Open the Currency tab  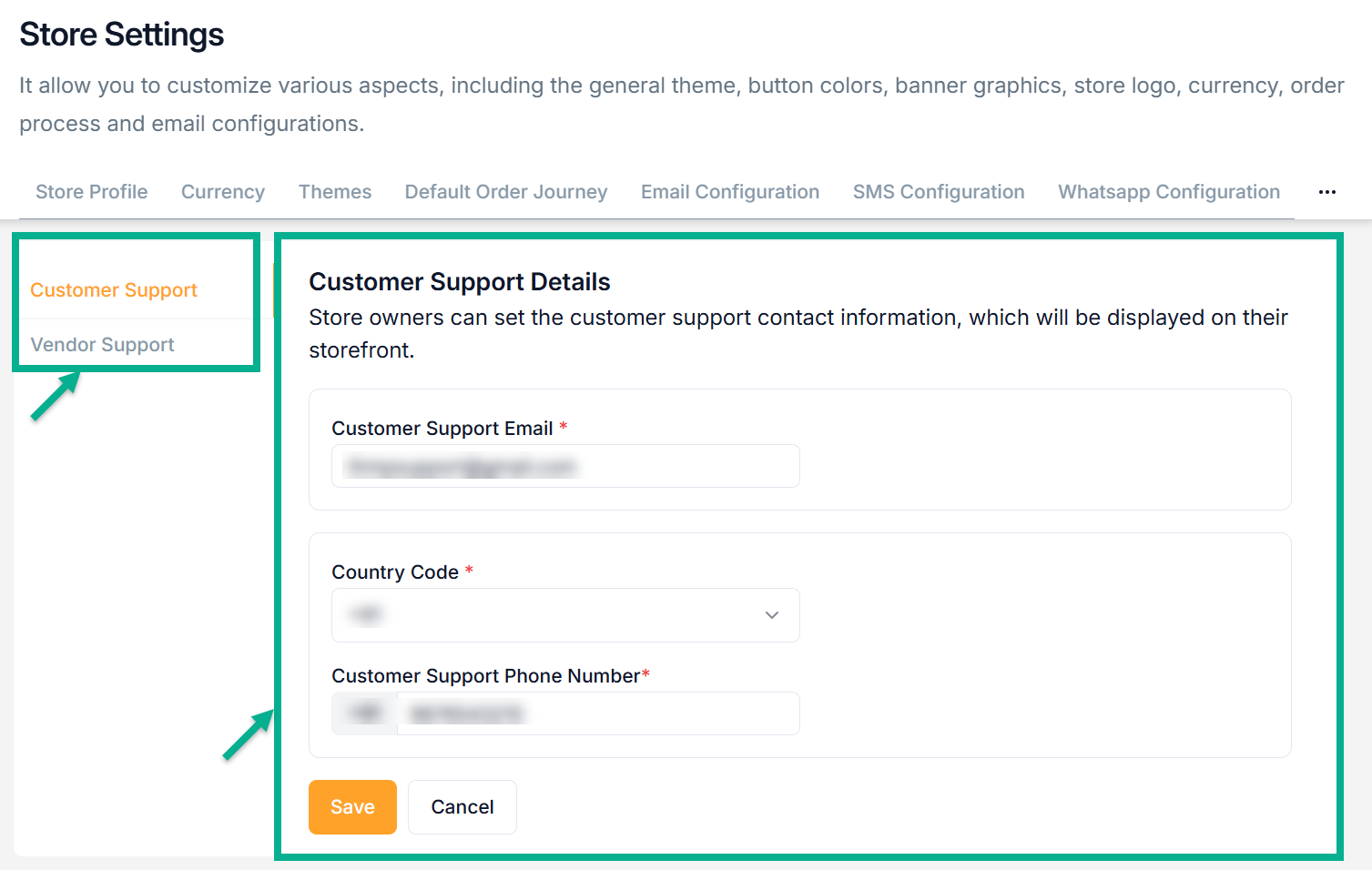pyautogui.click(x=222, y=192)
